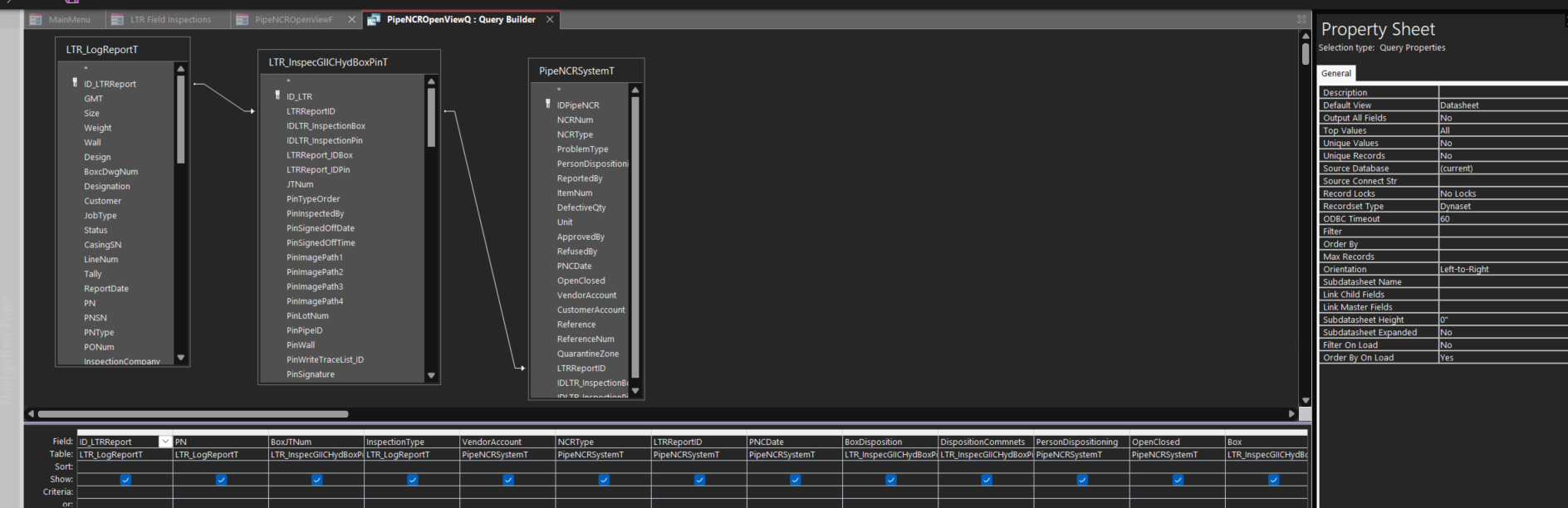Click the LTR Field Inspections tab icon
The width and height of the screenshot is (1568, 508).
point(117,20)
